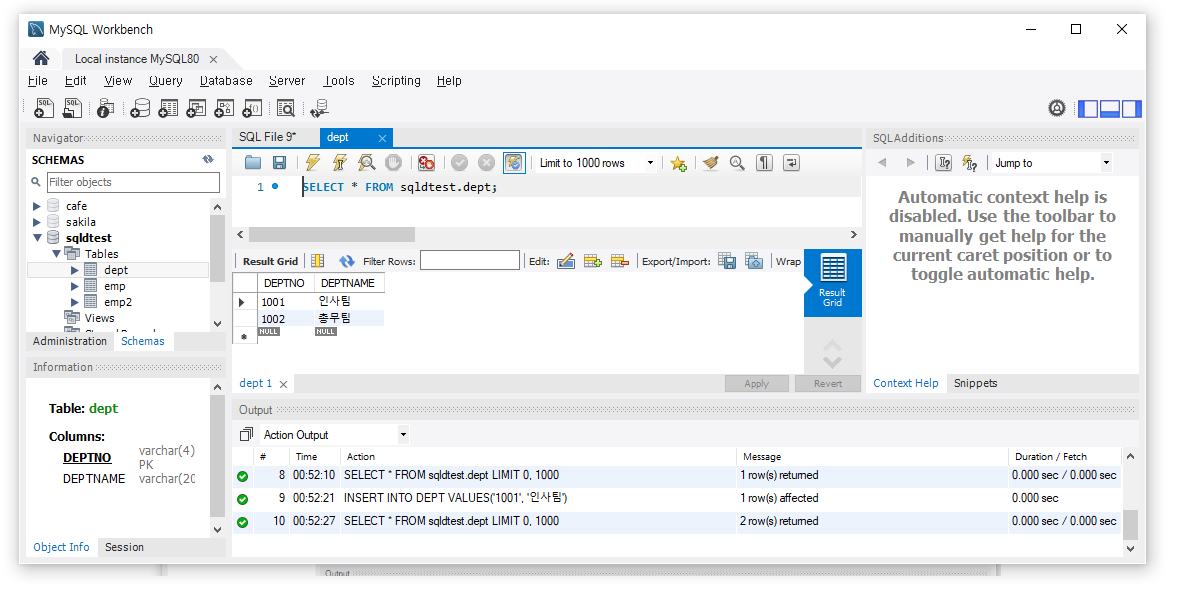Create a new SQL tab icon

[44, 109]
